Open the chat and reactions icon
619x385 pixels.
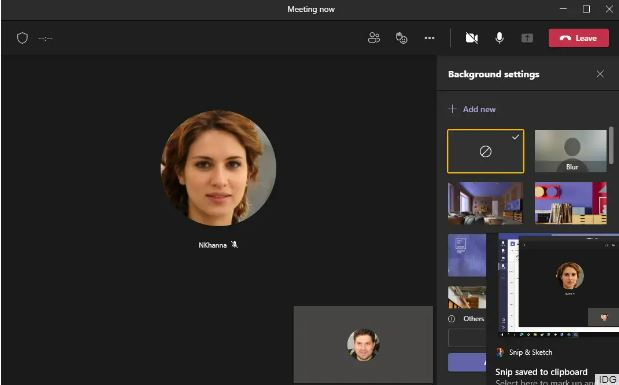pyautogui.click(x=401, y=38)
